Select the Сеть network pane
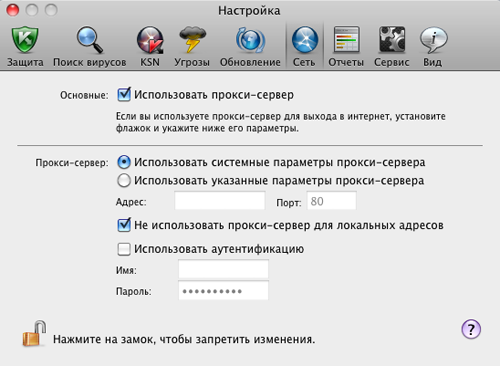 click(x=304, y=47)
